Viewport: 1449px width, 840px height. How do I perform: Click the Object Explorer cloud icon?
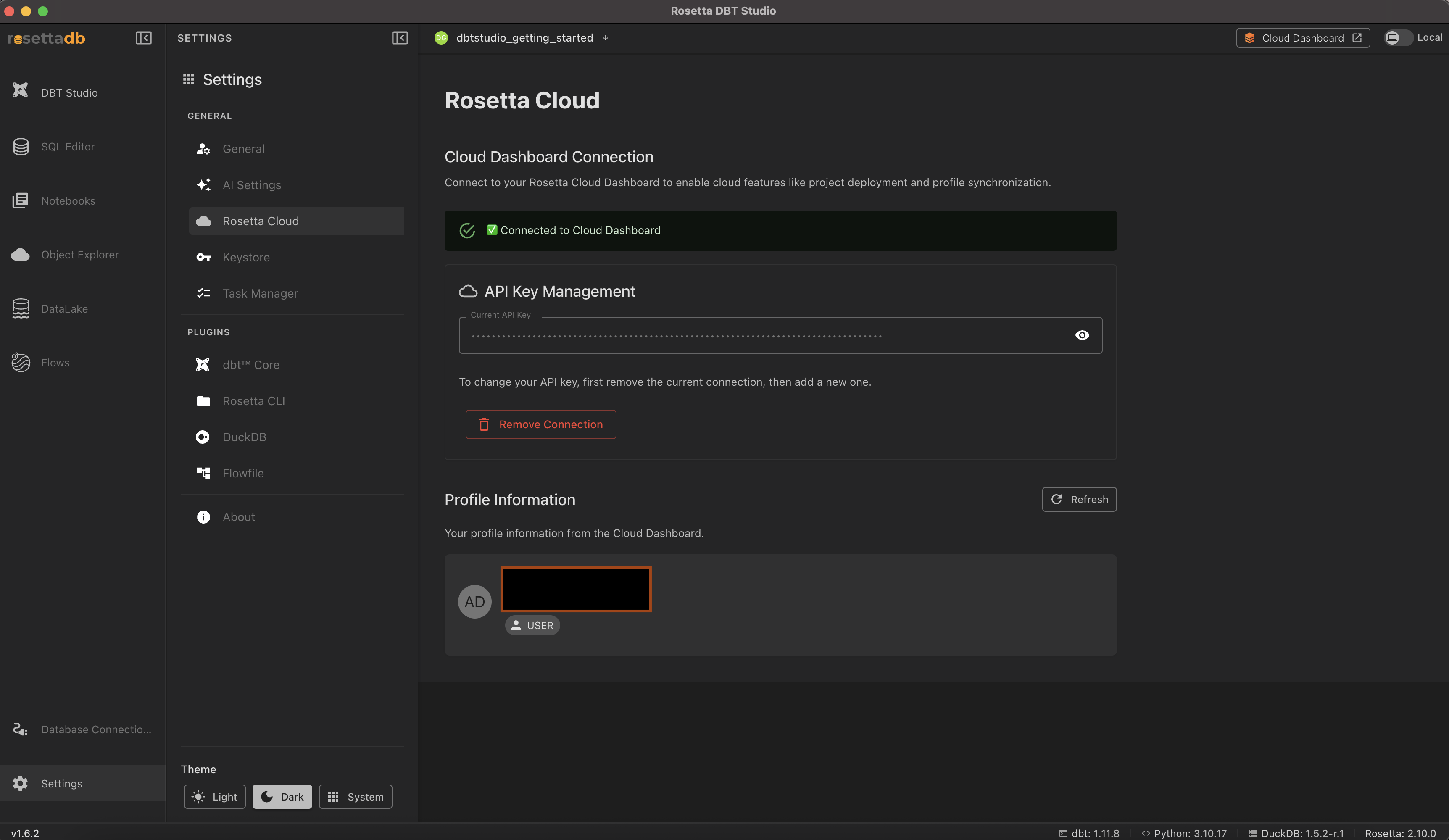(x=20, y=255)
